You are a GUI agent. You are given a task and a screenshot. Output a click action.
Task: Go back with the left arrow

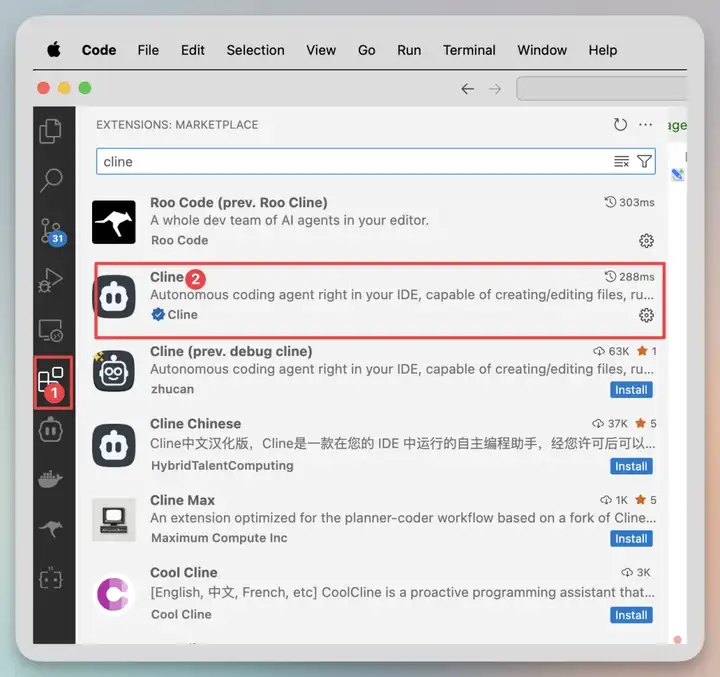click(x=467, y=89)
